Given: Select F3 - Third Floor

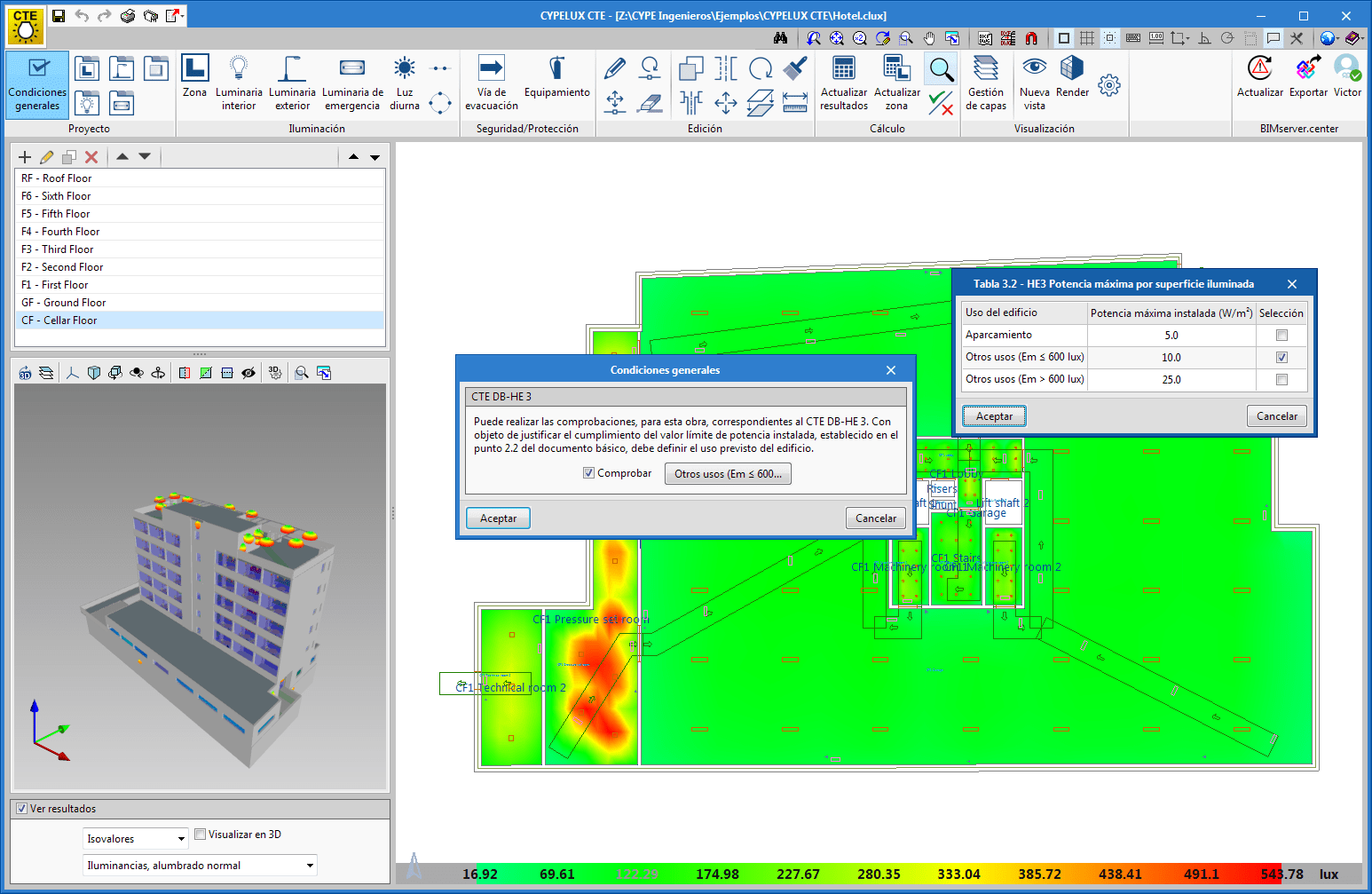Looking at the screenshot, I should click(x=200, y=249).
